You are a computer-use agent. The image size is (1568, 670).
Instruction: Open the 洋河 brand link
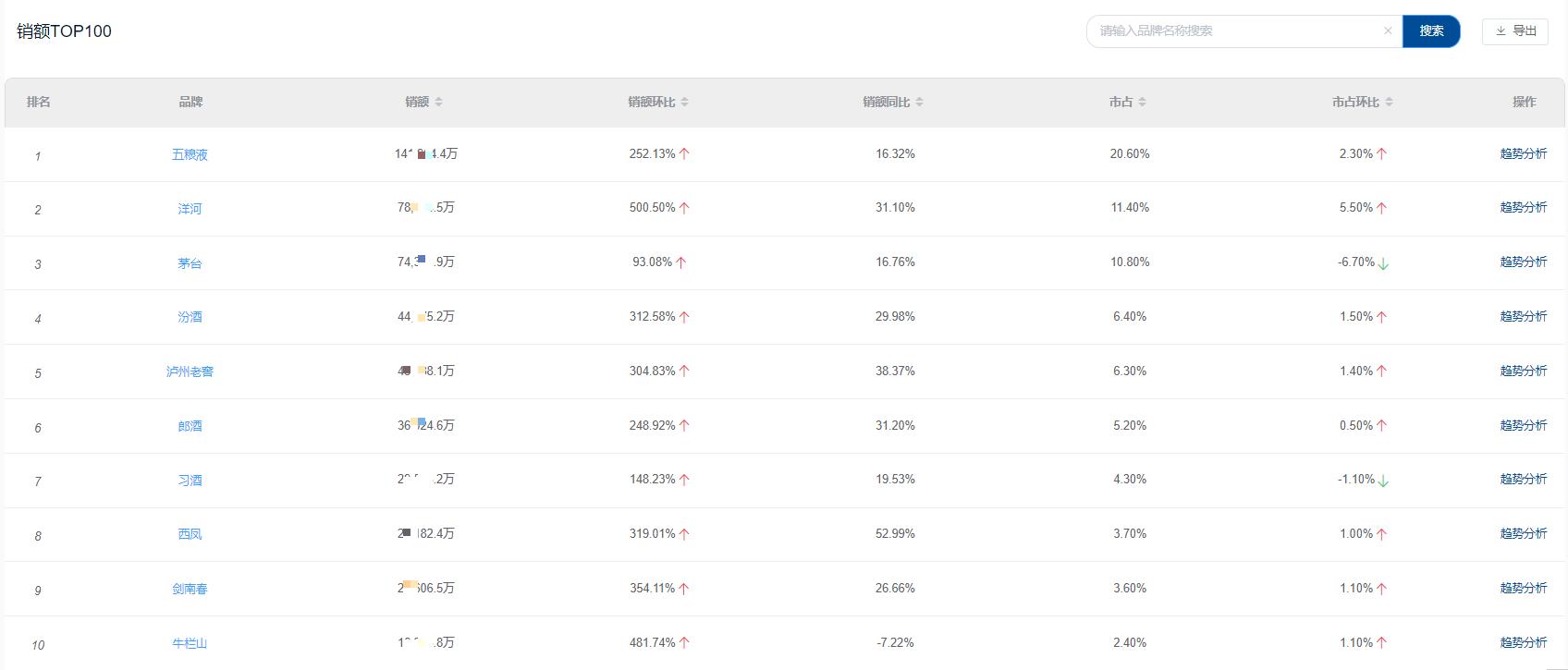[x=190, y=209]
